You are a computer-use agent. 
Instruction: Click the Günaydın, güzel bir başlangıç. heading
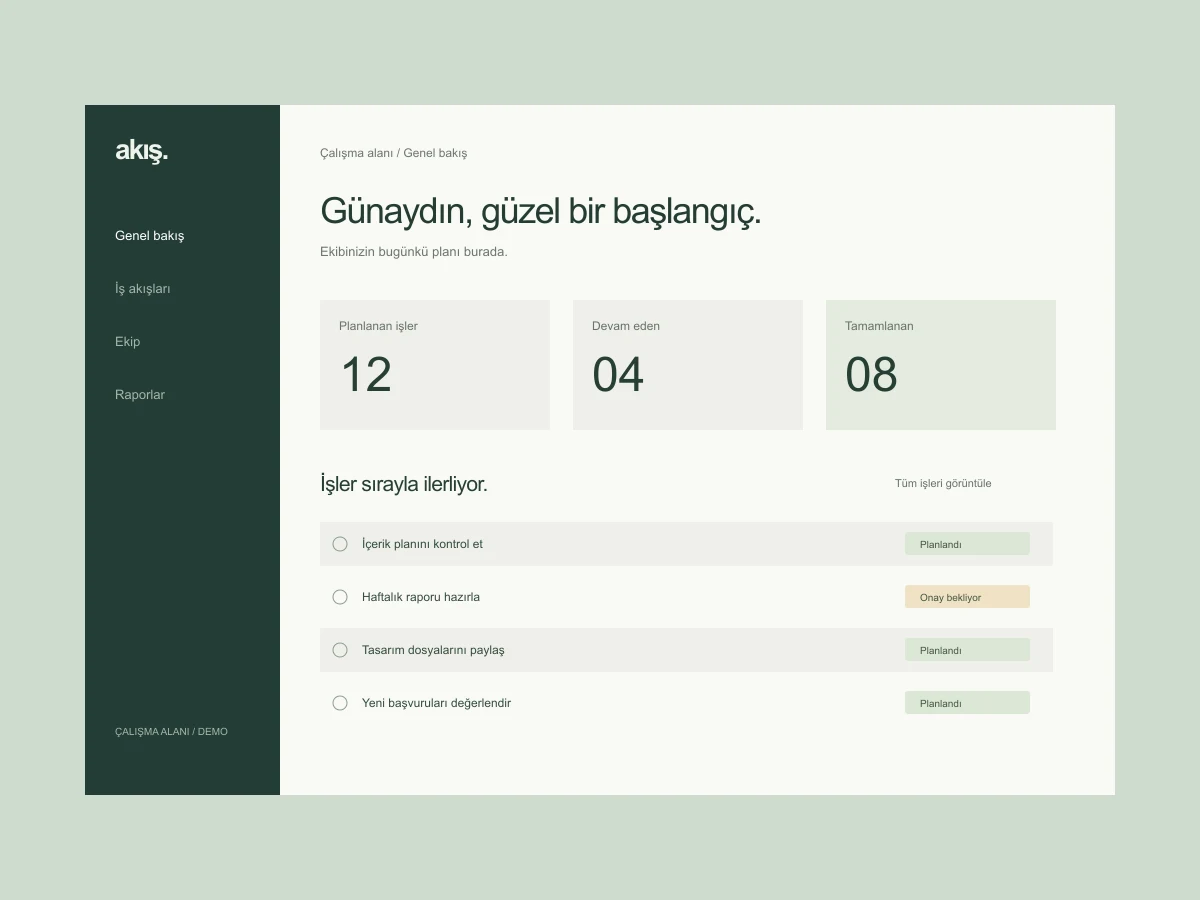pos(540,212)
